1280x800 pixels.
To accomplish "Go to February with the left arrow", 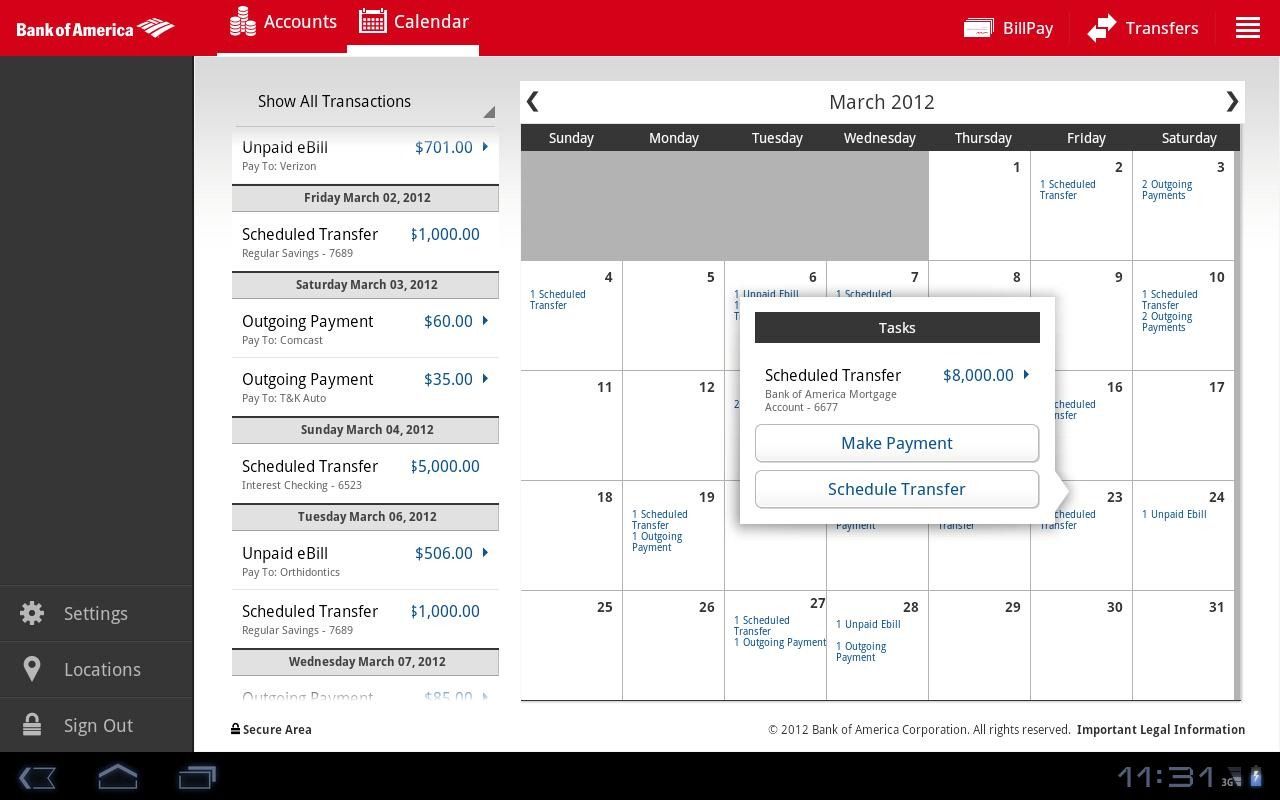I will click(533, 101).
